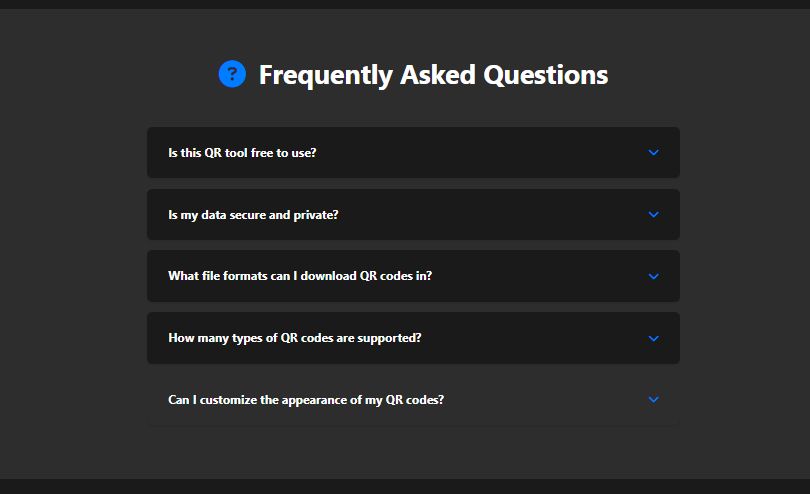Click the blue question mark icon
Screen dimensions: 810x494
(x=232, y=73)
